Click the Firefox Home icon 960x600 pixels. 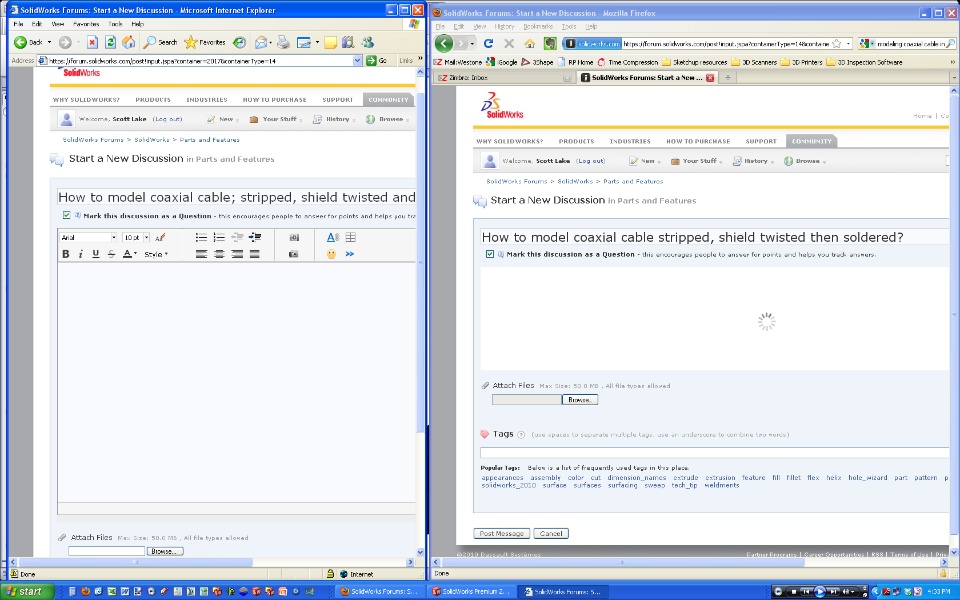530,43
